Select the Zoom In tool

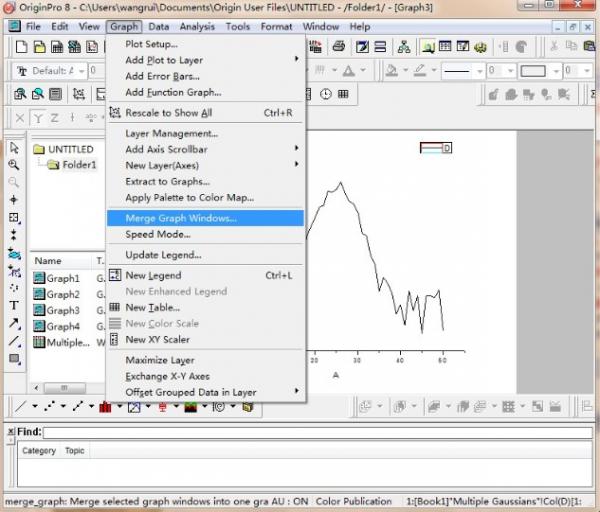click(14, 165)
